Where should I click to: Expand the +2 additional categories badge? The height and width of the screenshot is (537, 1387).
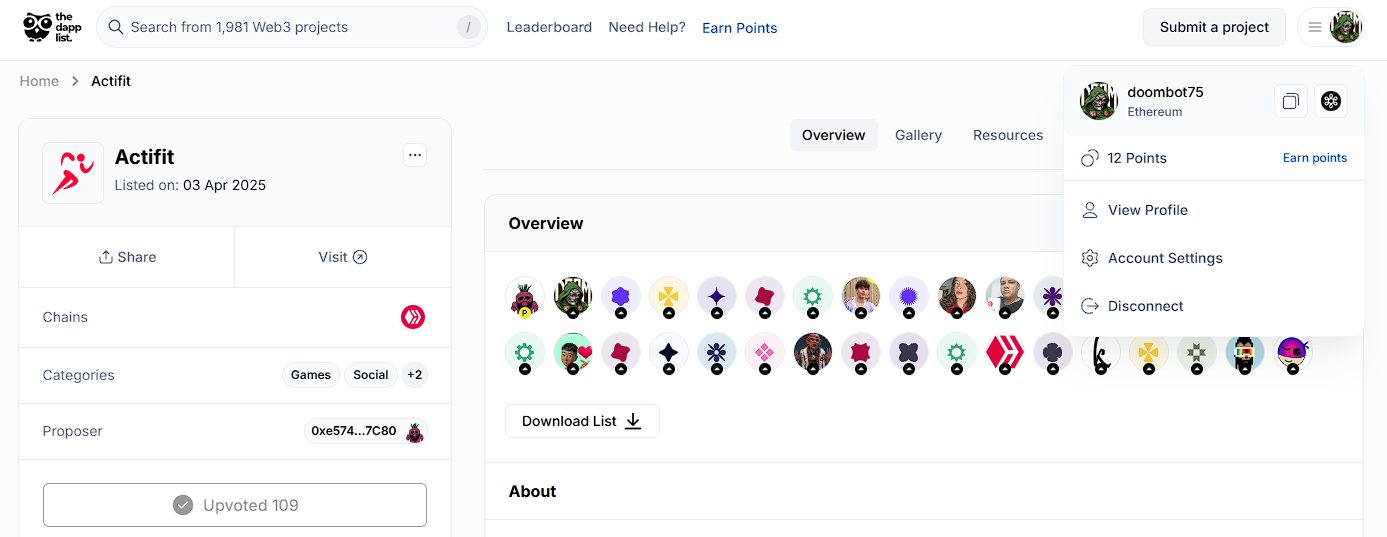coord(414,375)
